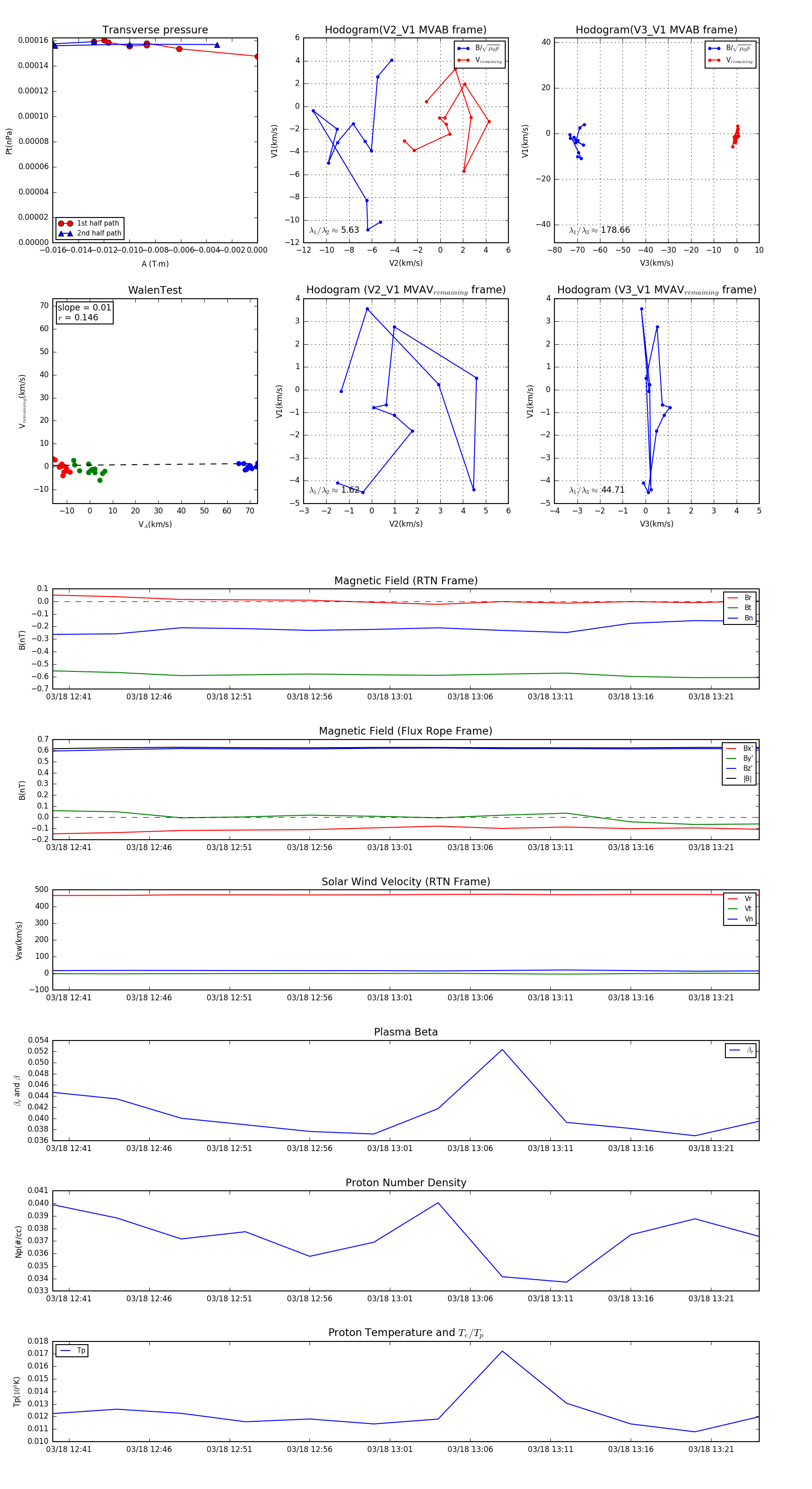Click the "Plasma Beta" title
The height and width of the screenshot is (1489, 812).
point(406,1032)
